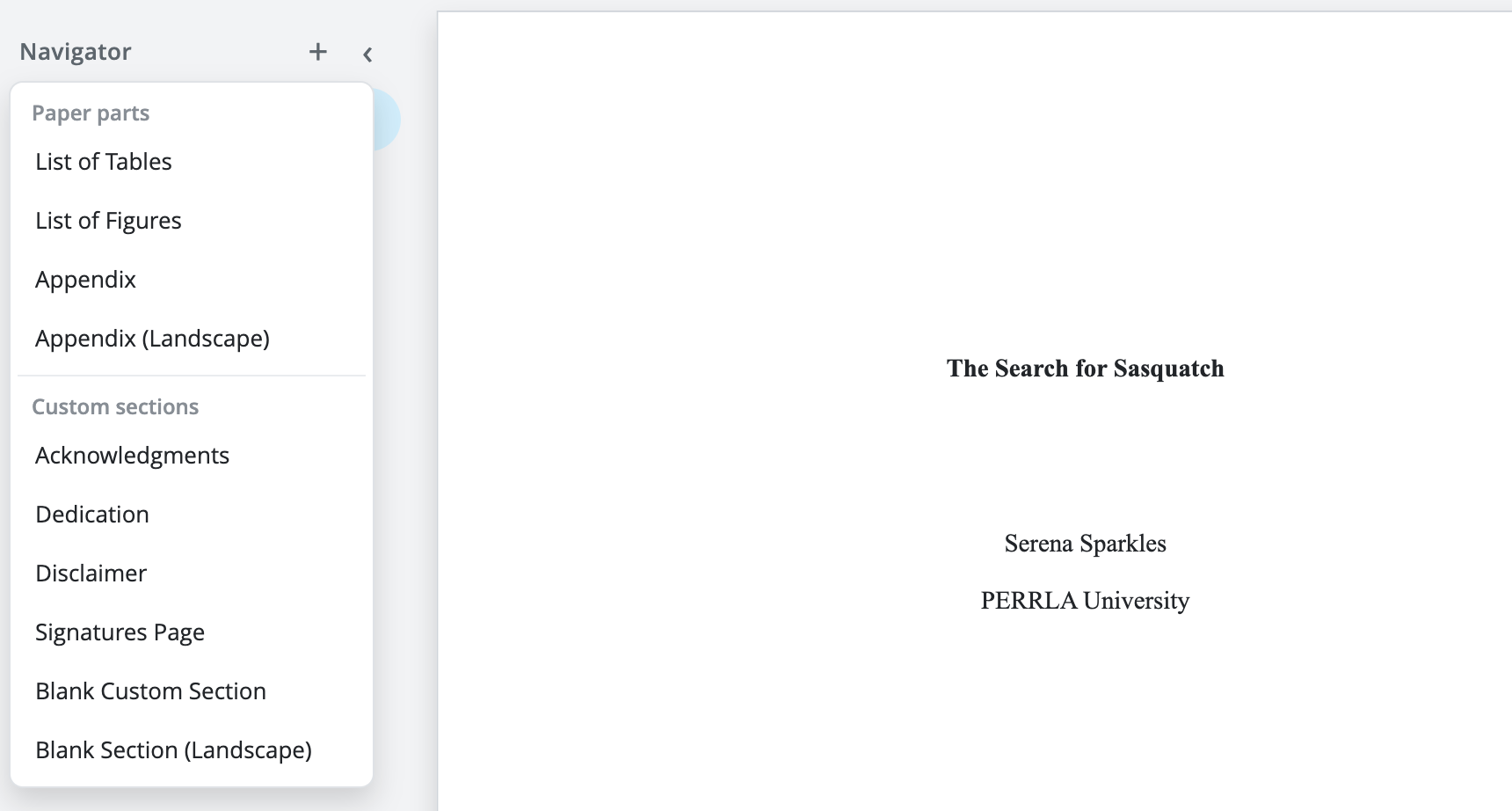This screenshot has width=1512, height=811.
Task: Insert an Appendix paper part
Action: (192, 280)
